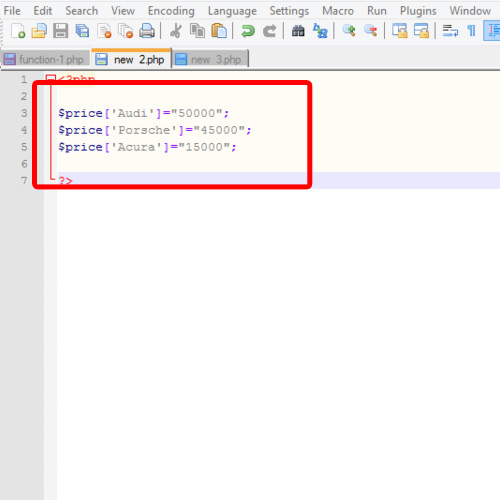Click the Replace icon
The width and height of the screenshot is (500, 500).
pyautogui.click(x=320, y=31)
